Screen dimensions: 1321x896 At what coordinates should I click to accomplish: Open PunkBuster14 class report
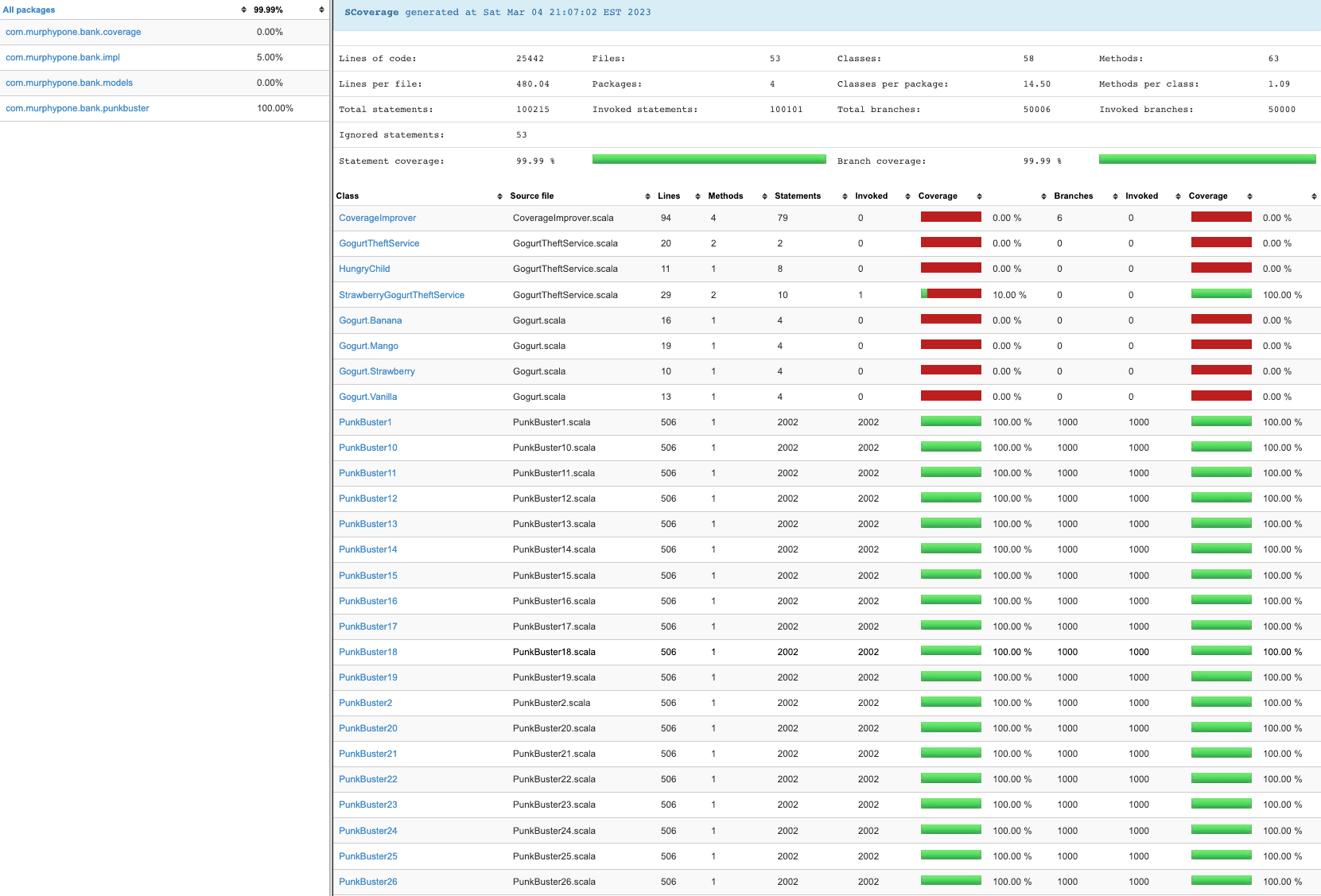click(x=368, y=549)
